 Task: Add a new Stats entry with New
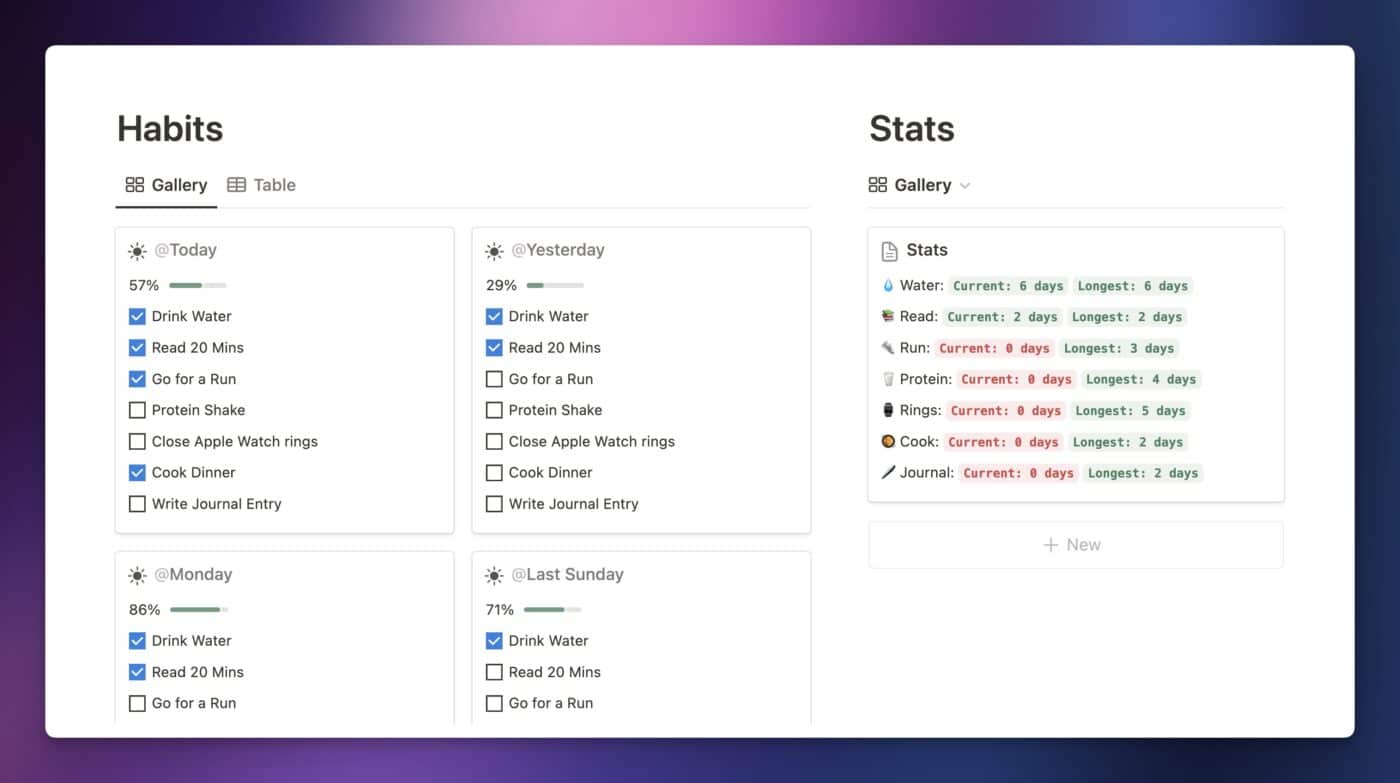tap(1076, 545)
